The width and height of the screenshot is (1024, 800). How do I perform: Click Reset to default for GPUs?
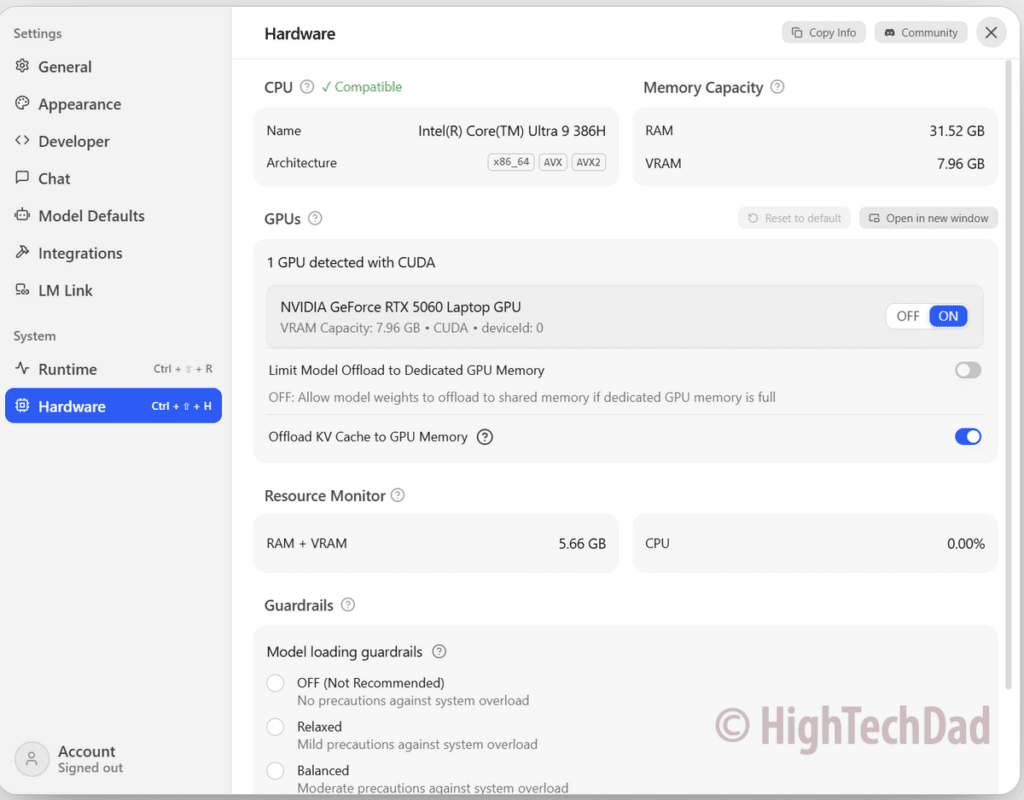(x=794, y=218)
